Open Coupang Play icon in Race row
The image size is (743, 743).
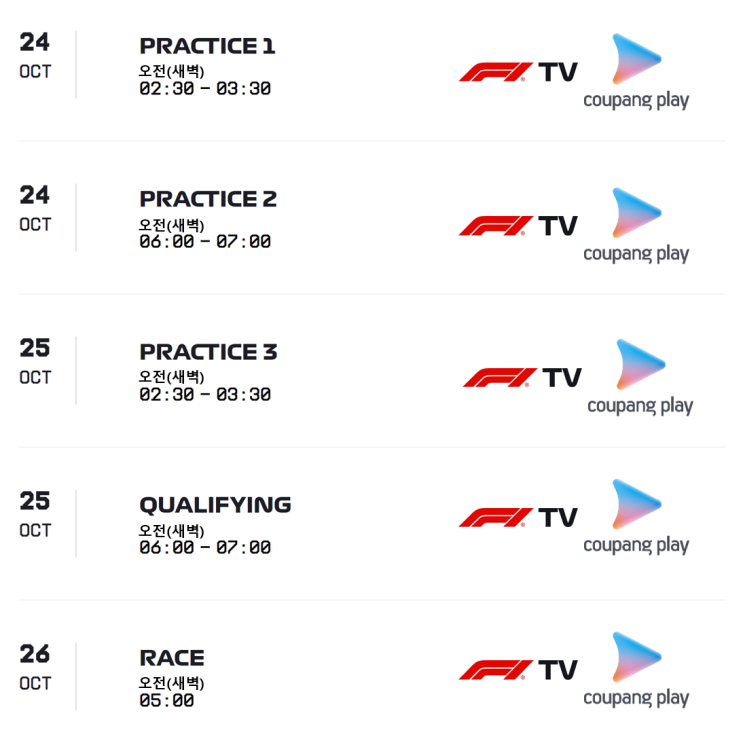636,670
